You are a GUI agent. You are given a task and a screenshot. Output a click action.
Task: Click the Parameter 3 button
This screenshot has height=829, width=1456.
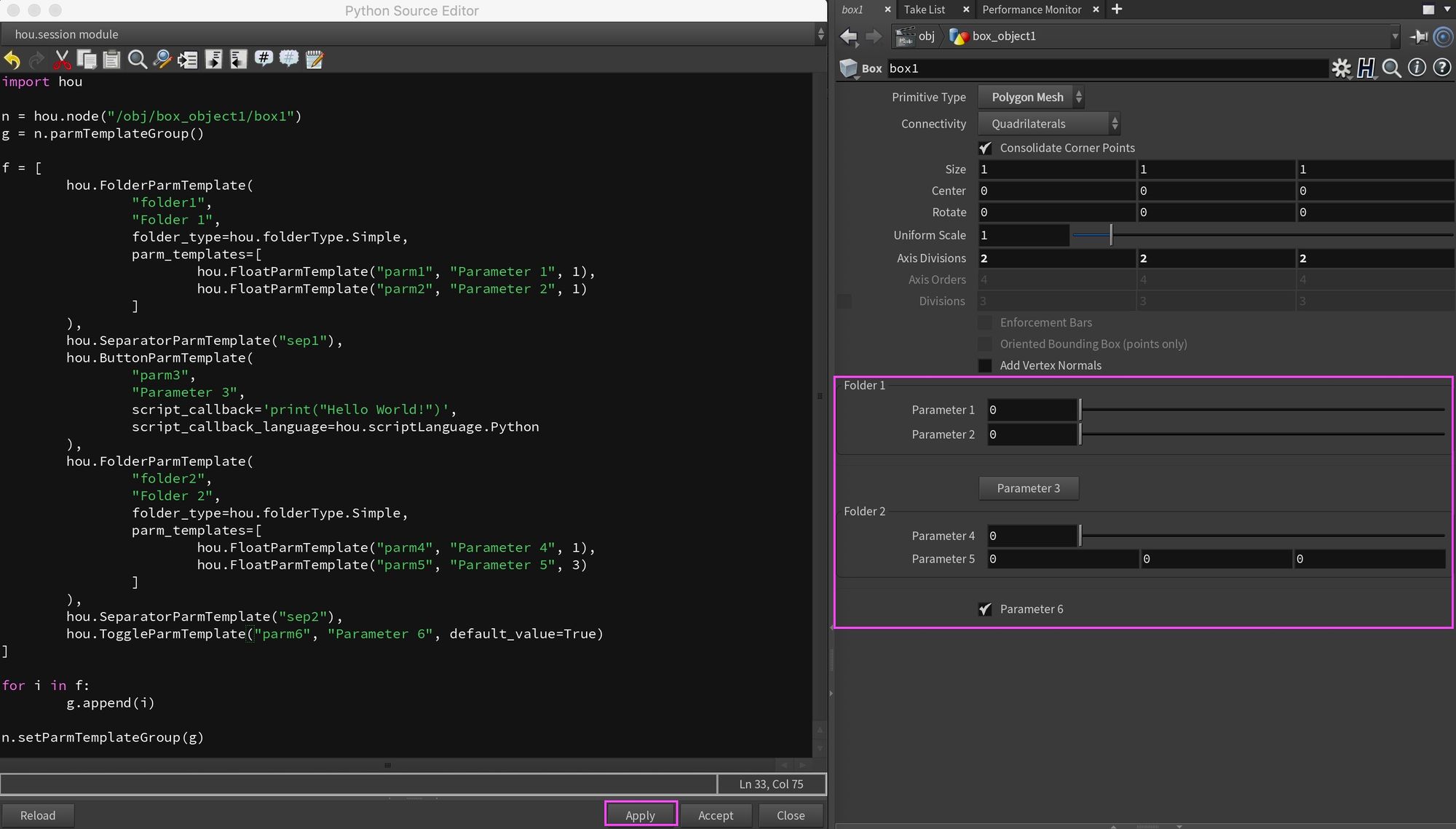(x=1028, y=488)
